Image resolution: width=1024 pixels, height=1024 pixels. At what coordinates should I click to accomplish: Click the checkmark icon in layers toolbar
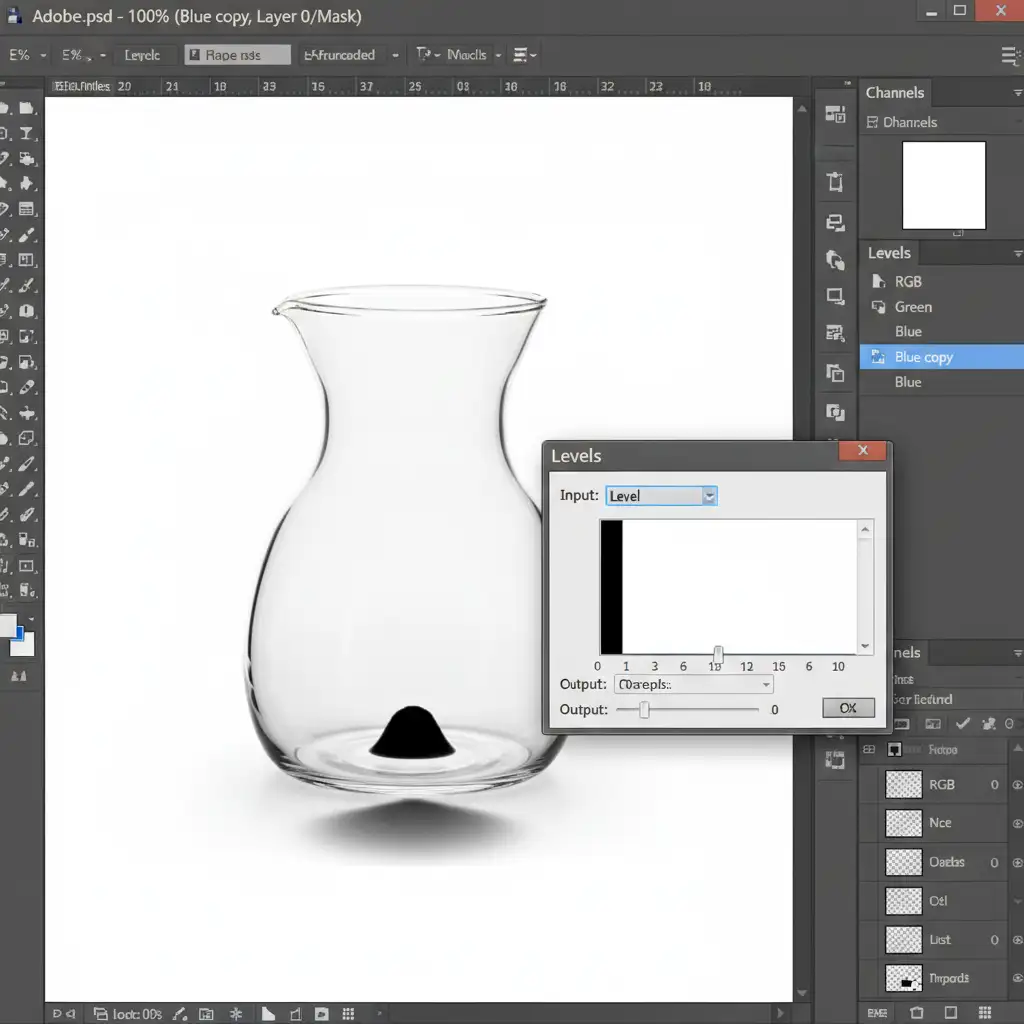coord(962,723)
